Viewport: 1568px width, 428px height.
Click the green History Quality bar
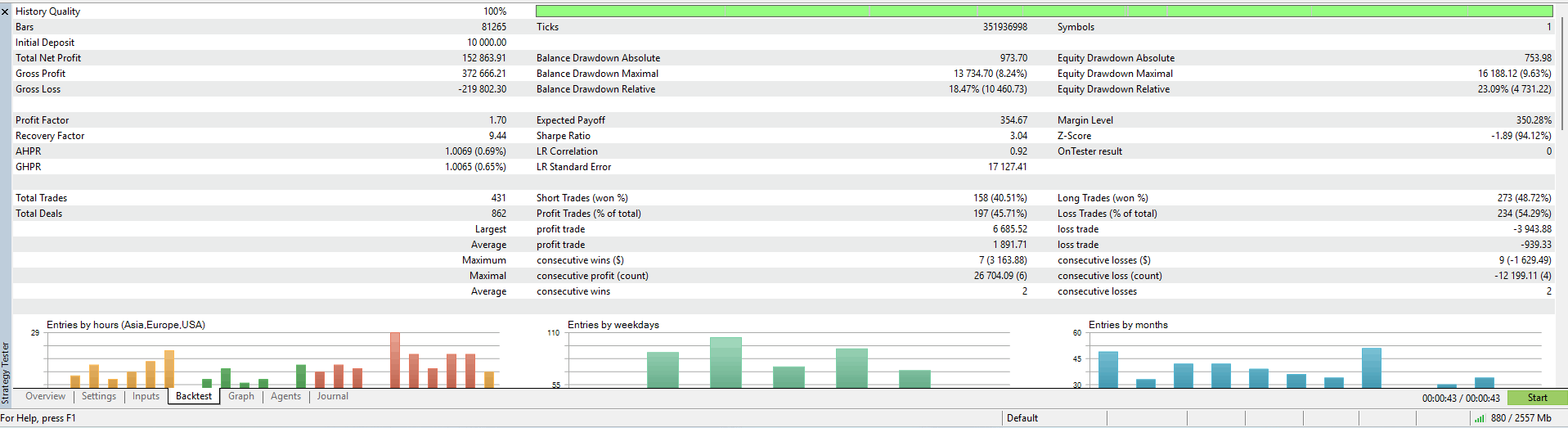[x=1044, y=11]
